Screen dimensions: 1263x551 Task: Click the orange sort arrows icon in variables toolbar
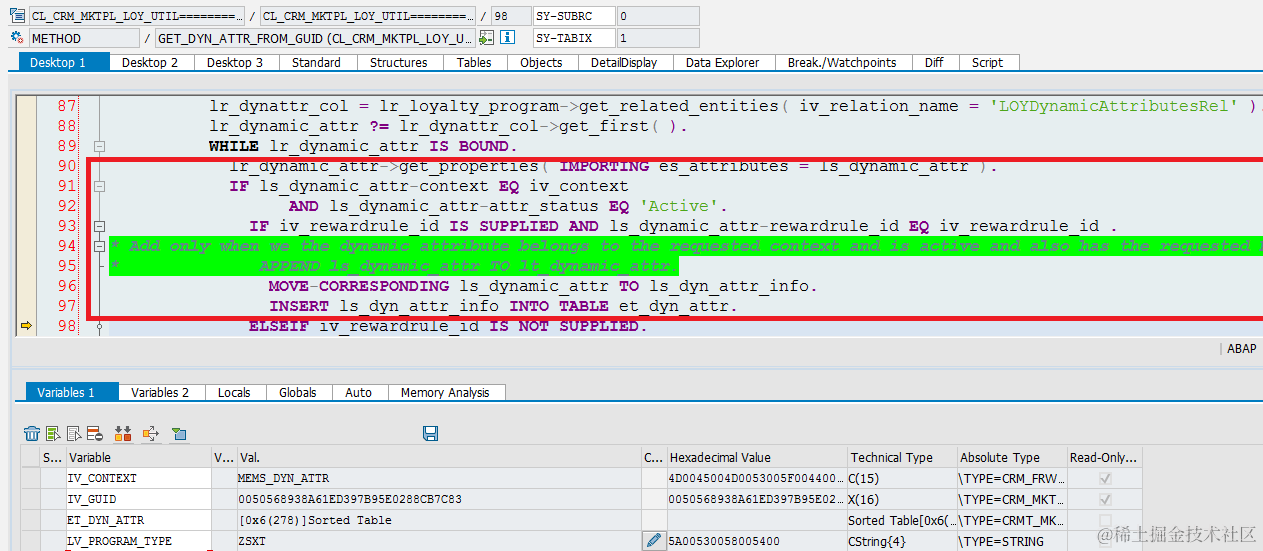[x=123, y=433]
